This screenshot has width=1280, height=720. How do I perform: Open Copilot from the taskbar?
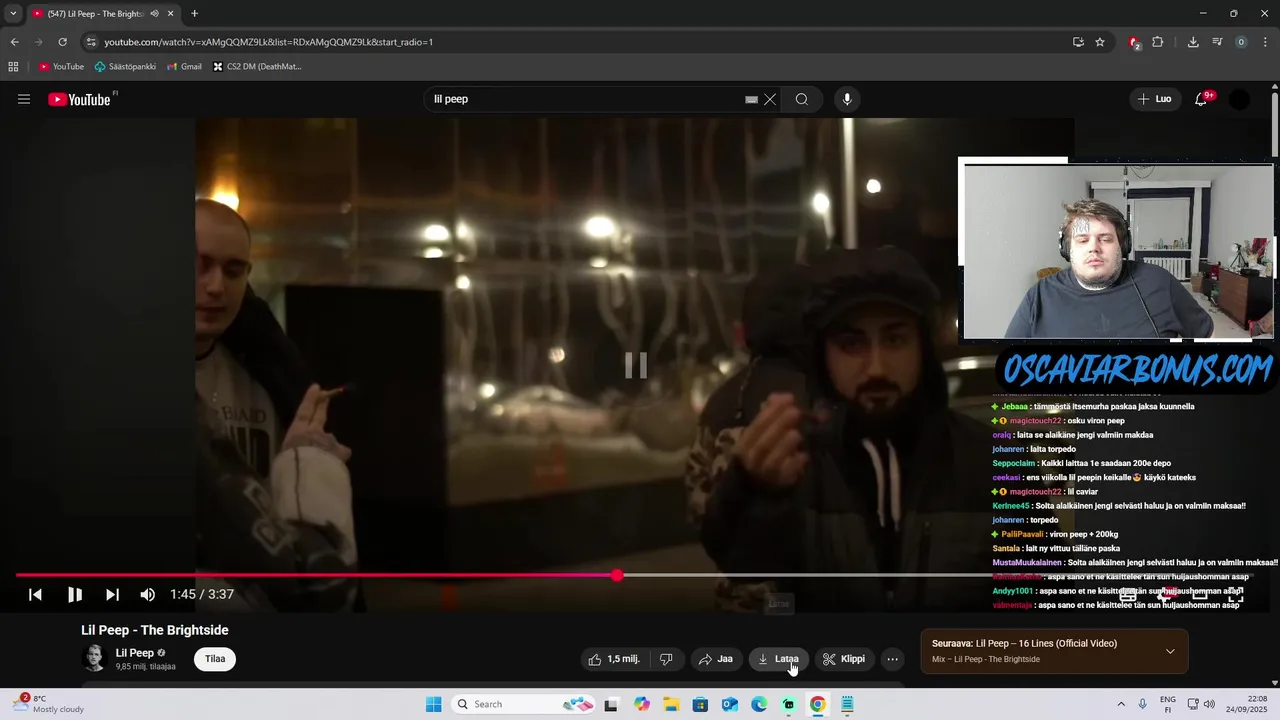coord(642,704)
